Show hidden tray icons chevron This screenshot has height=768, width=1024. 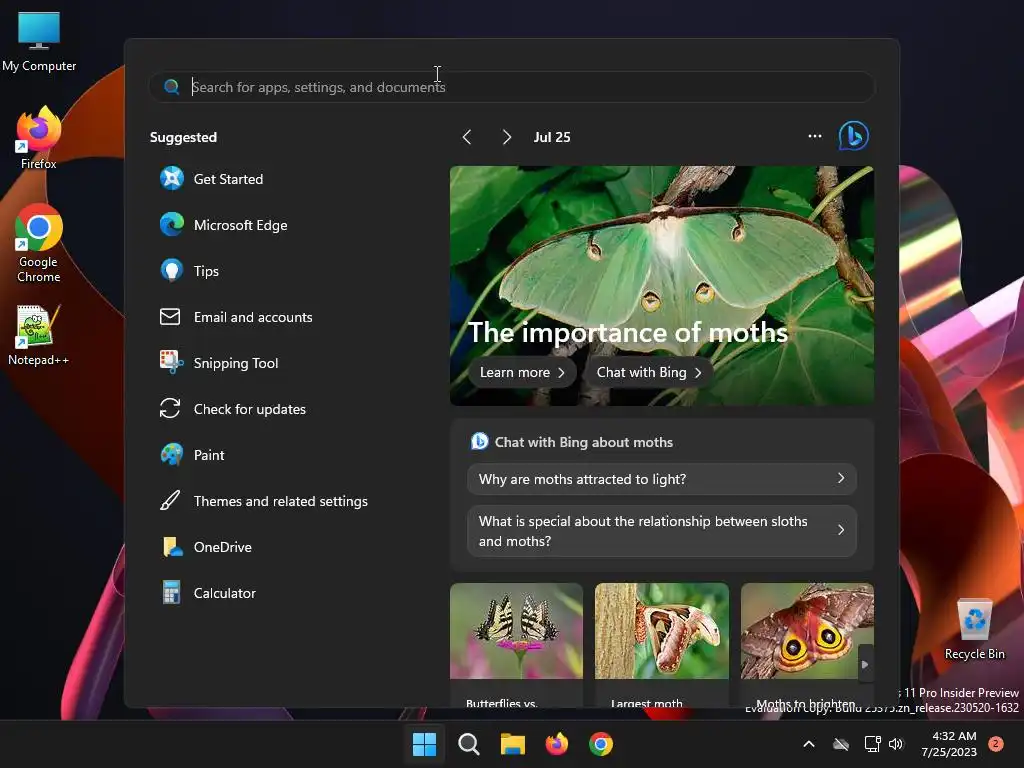[808, 744]
